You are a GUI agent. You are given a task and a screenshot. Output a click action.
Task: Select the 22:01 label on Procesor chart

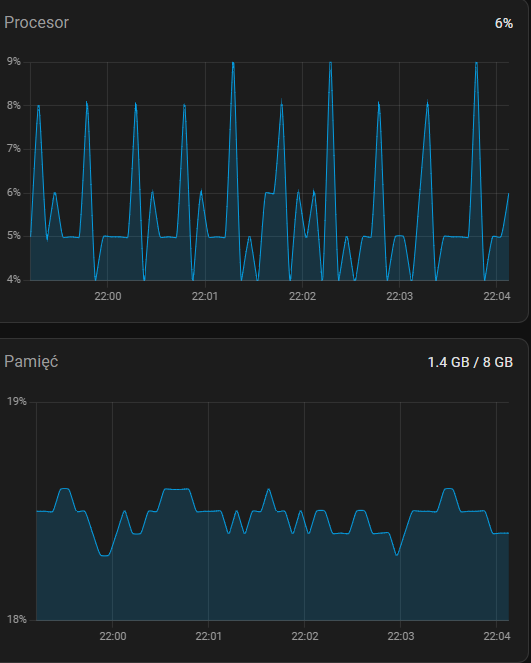click(x=205, y=296)
